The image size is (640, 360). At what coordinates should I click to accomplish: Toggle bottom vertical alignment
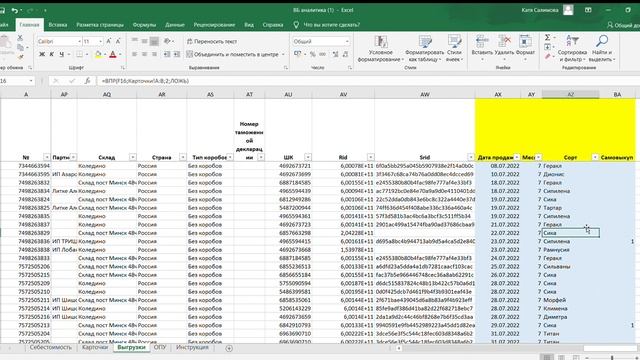click(x=154, y=41)
